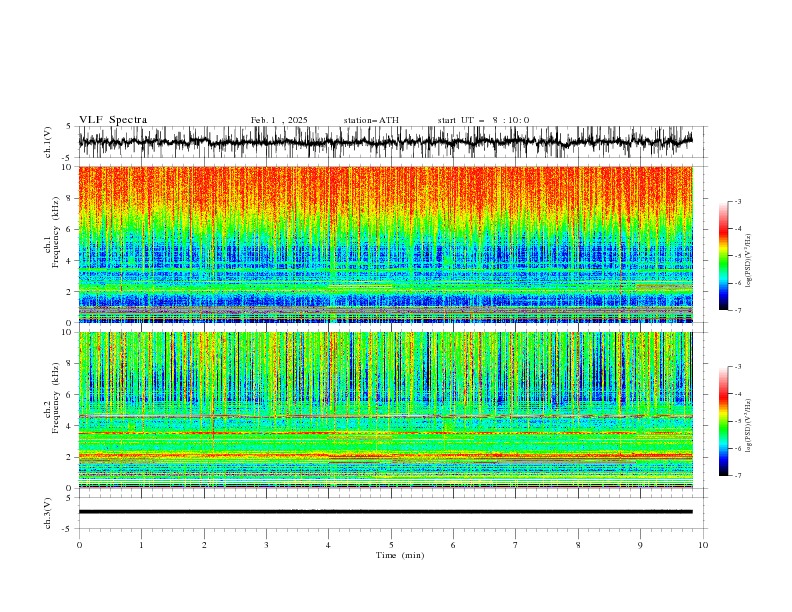Click the flat ch.3 voltage trace
Screen dimensions: 792x612
coord(385,512)
